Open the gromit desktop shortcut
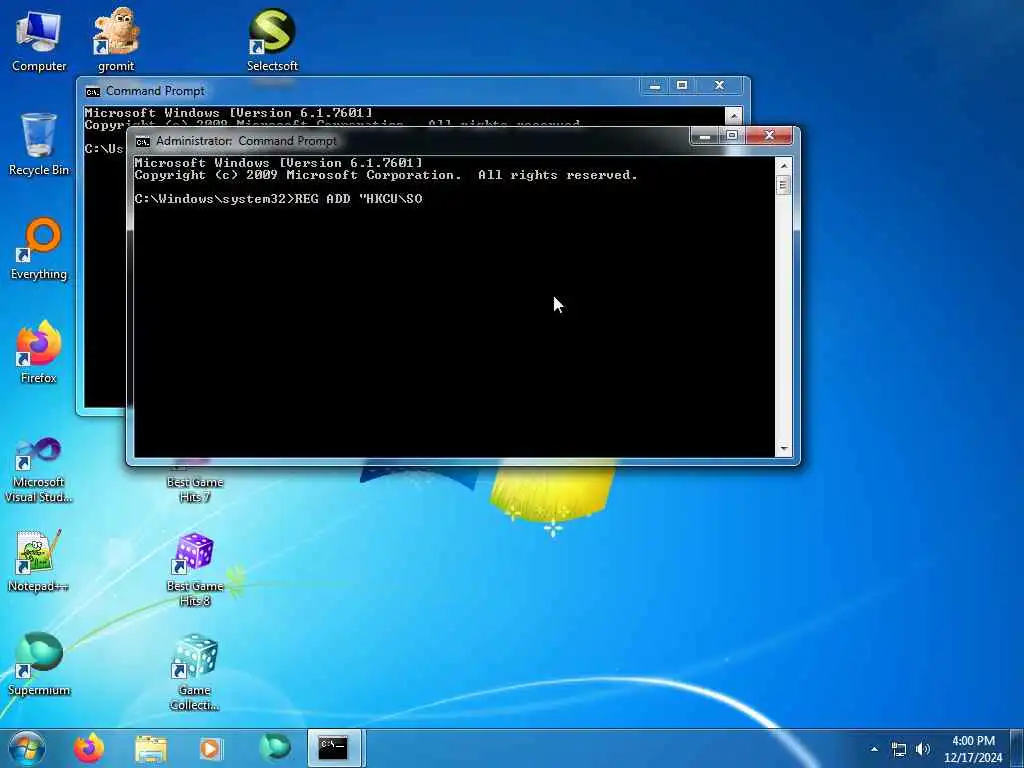This screenshot has width=1024, height=768. coord(116,40)
